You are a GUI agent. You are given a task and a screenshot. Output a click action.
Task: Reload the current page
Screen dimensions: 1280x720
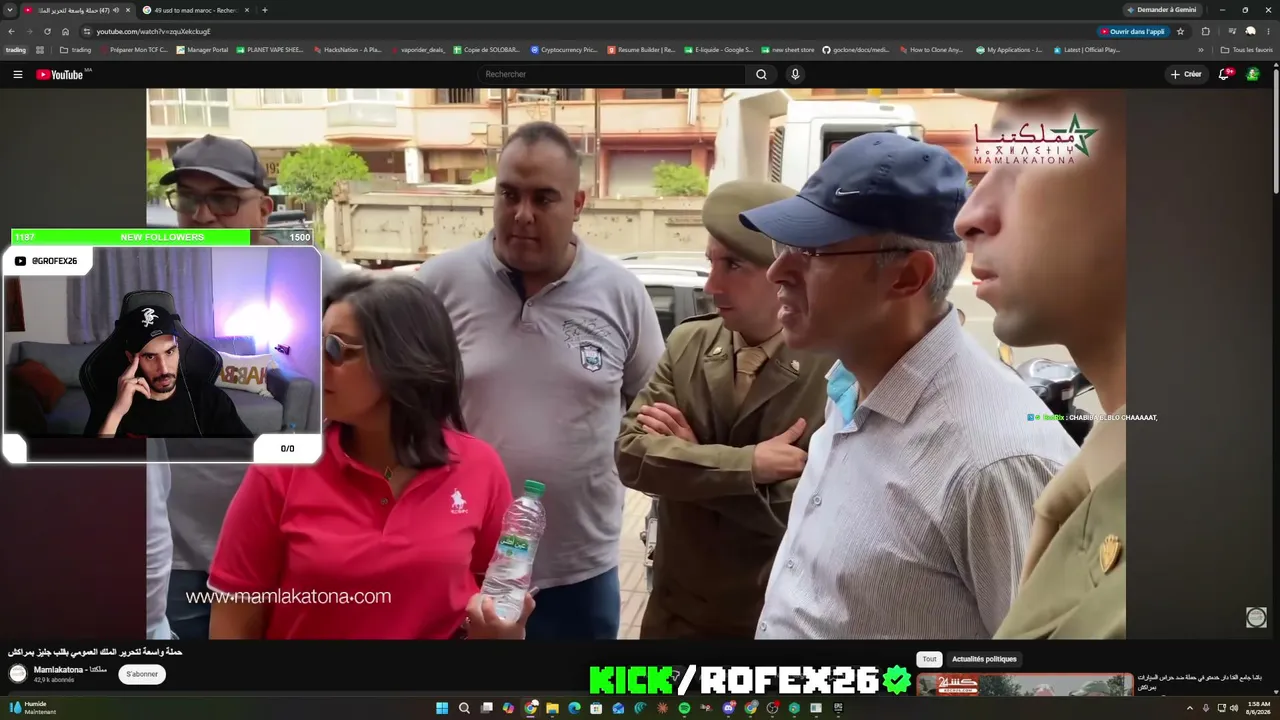[x=47, y=31]
